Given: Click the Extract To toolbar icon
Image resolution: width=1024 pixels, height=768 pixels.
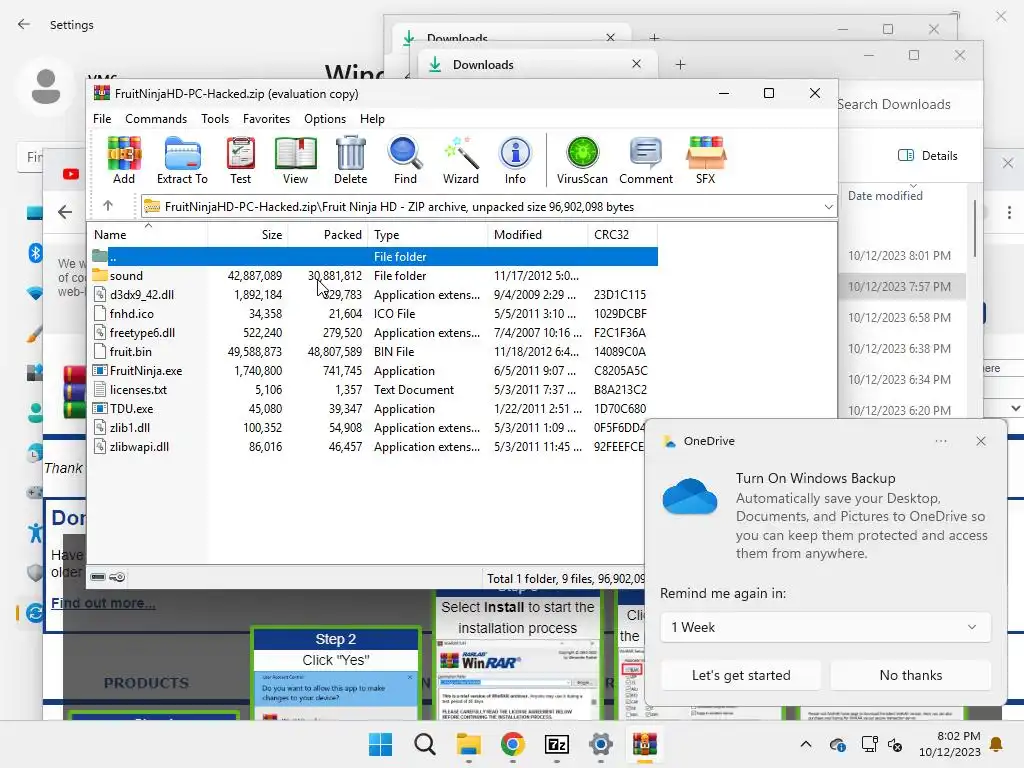Looking at the screenshot, I should [182, 161].
